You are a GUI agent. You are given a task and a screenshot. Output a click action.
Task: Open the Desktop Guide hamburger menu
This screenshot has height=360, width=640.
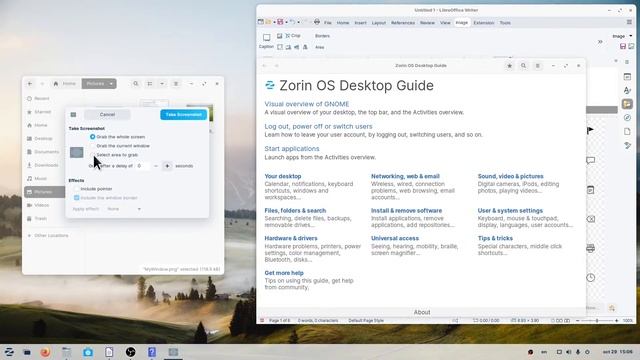538,66
